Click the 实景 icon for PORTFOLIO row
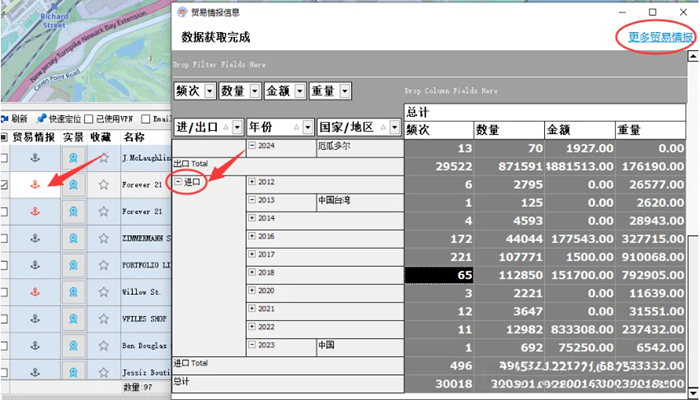The width and height of the screenshot is (700, 400). (x=73, y=265)
